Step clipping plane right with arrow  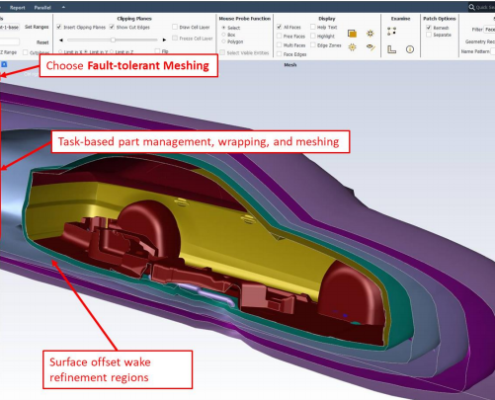(x=164, y=40)
